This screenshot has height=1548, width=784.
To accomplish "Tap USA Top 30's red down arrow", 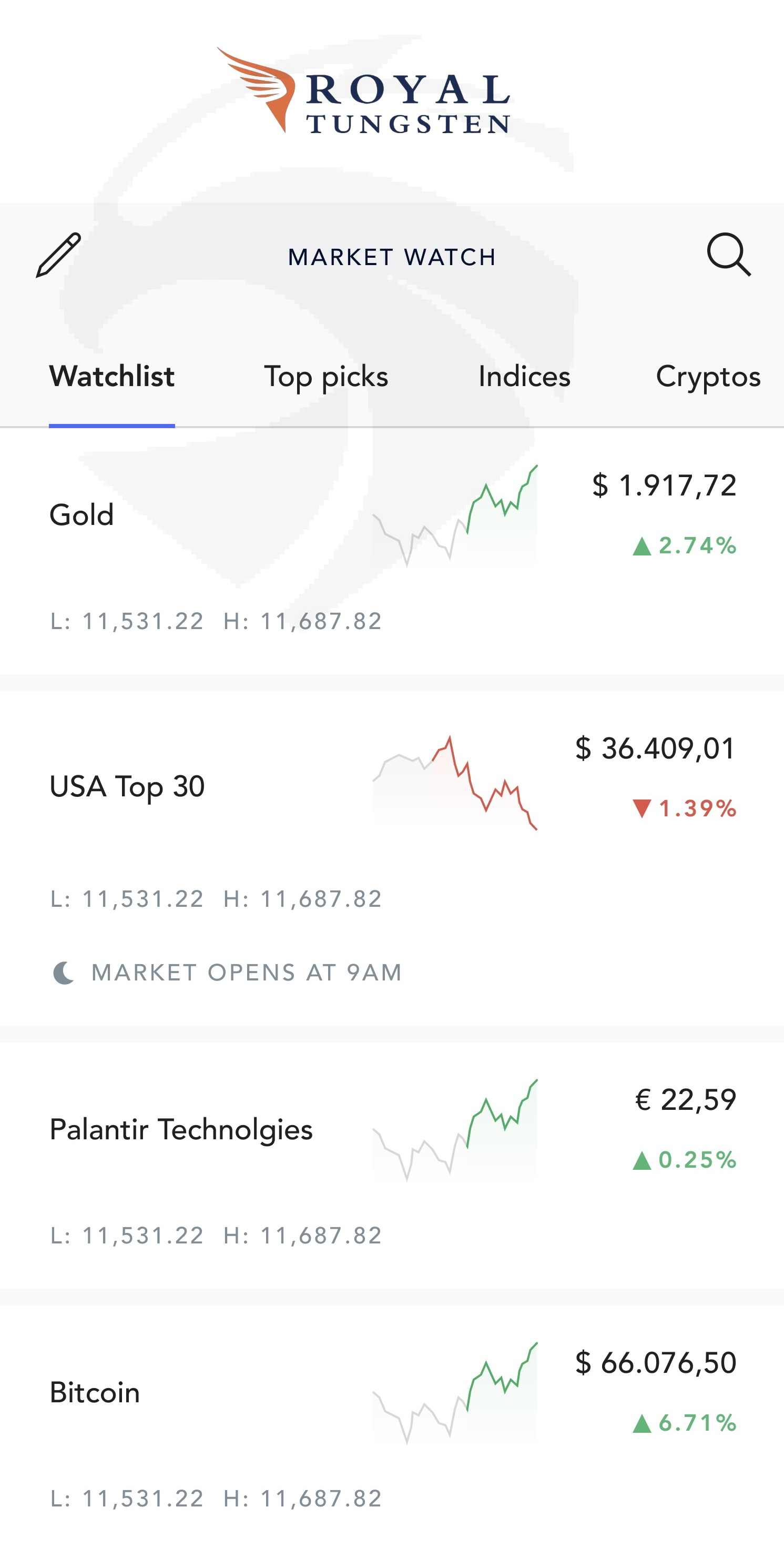I will (x=642, y=809).
